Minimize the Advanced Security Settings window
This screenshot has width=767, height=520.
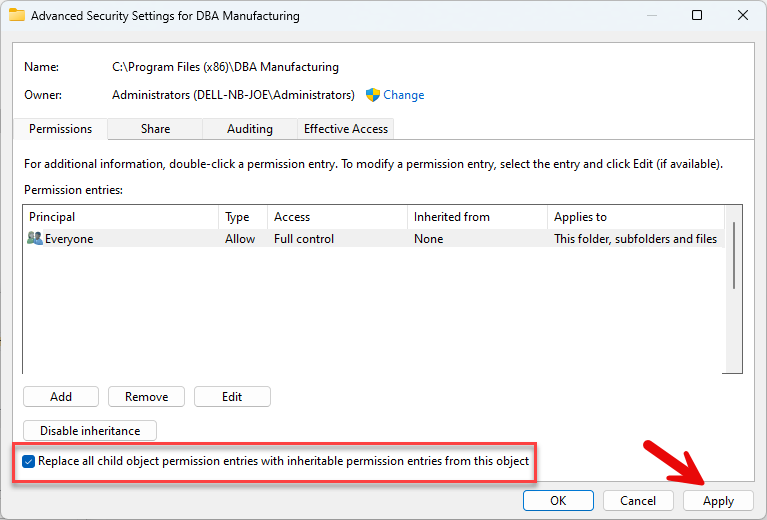point(652,15)
